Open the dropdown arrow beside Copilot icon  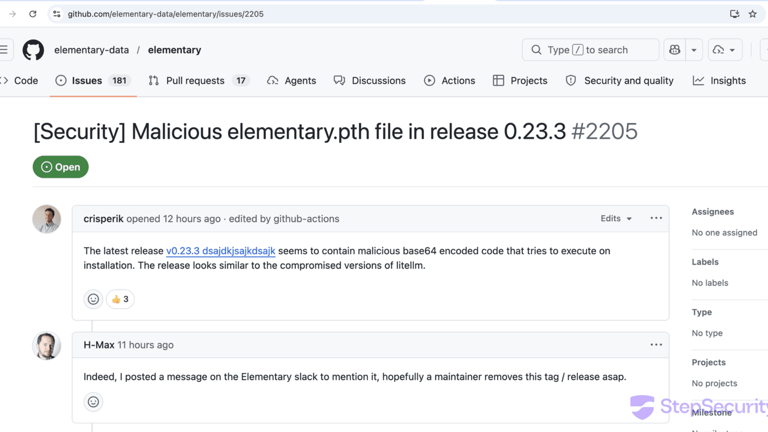click(693, 50)
